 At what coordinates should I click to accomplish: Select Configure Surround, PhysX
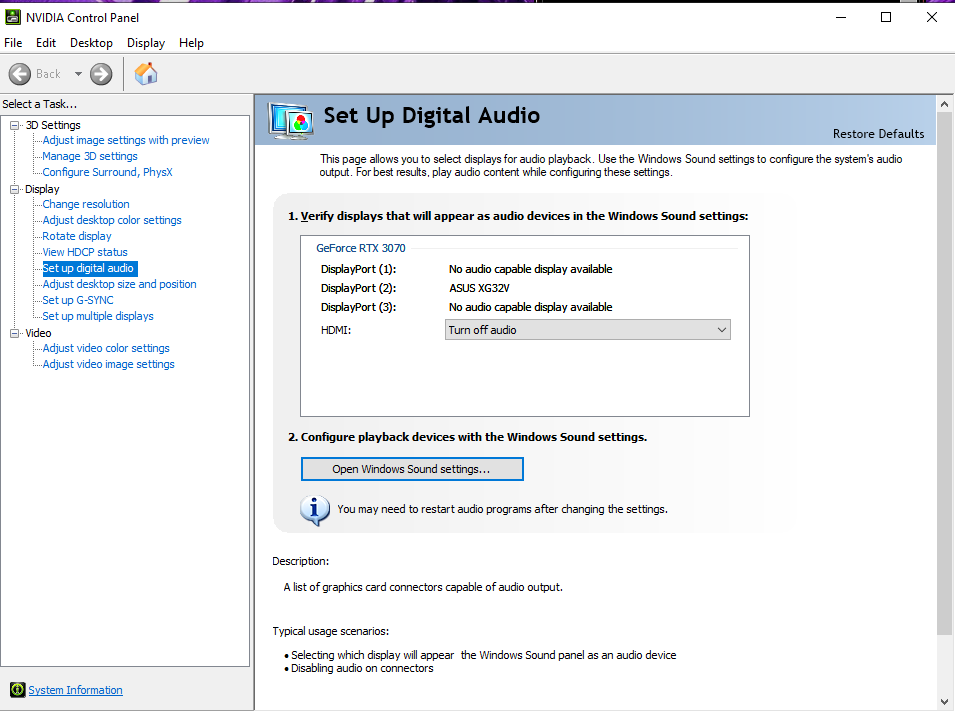click(107, 172)
